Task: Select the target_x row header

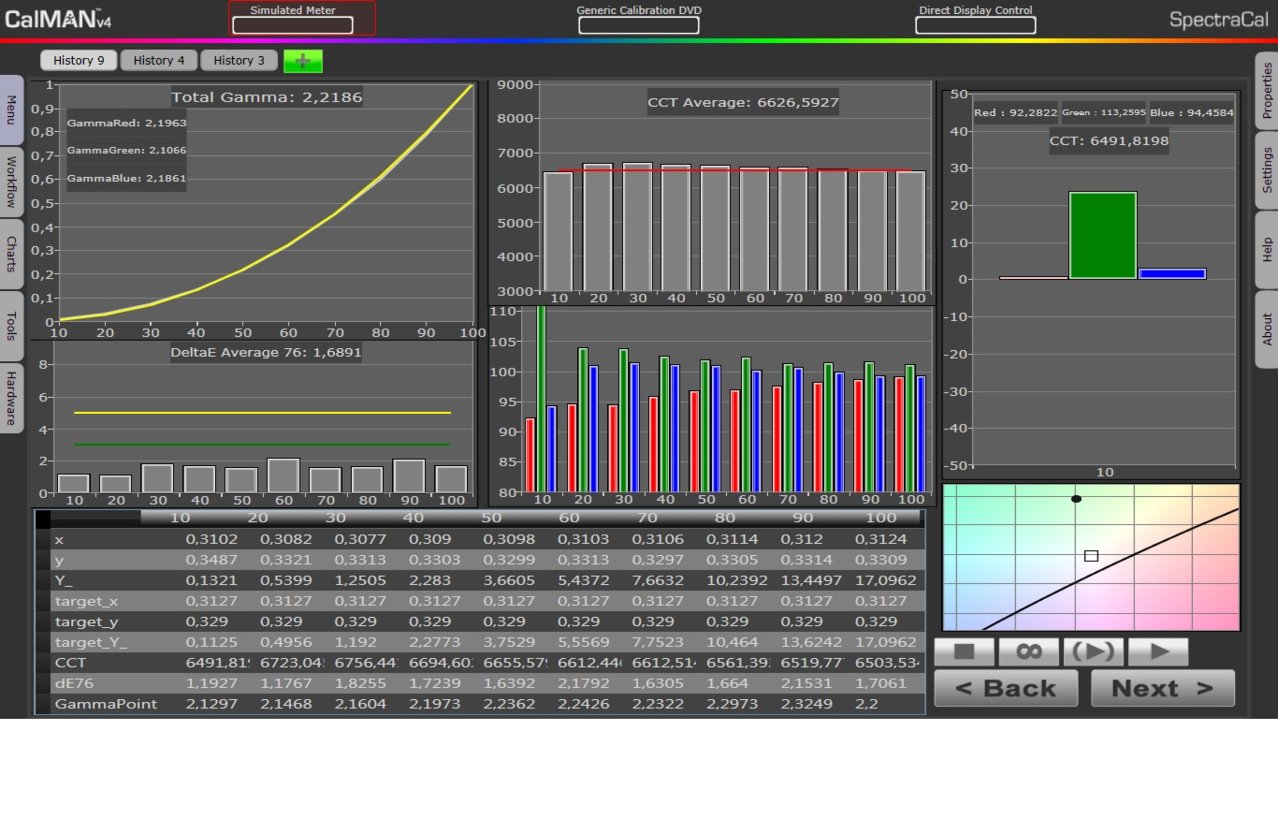Action: (86, 601)
